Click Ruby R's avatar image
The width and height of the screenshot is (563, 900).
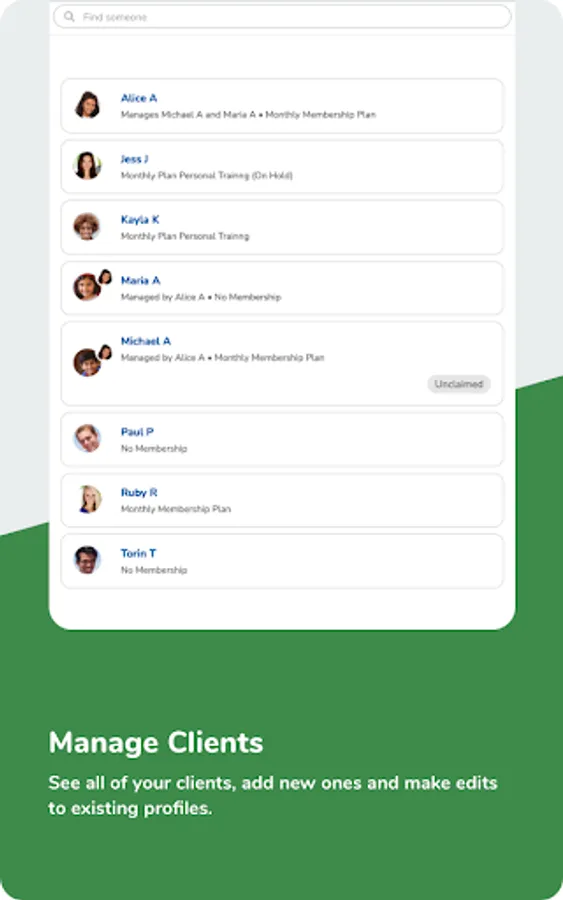pos(90,499)
